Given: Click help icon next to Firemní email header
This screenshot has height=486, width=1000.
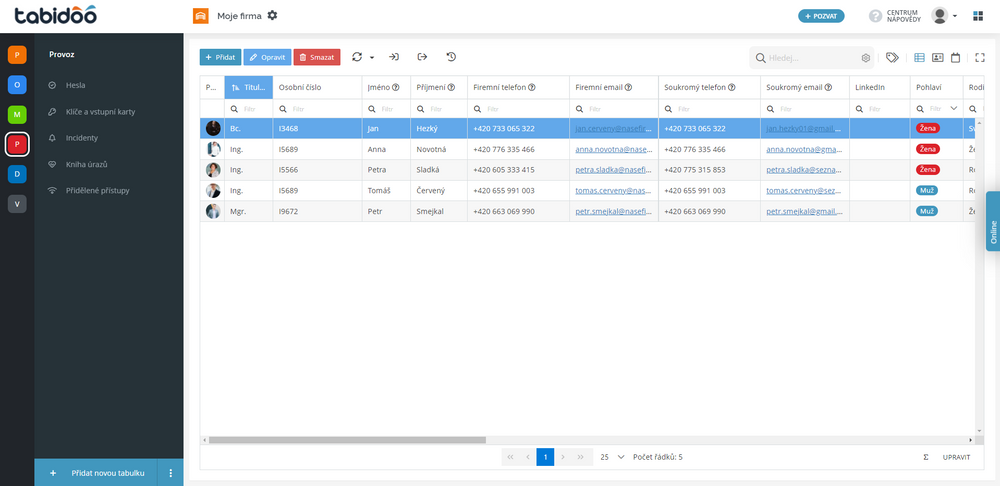Looking at the screenshot, I should [x=628, y=87].
